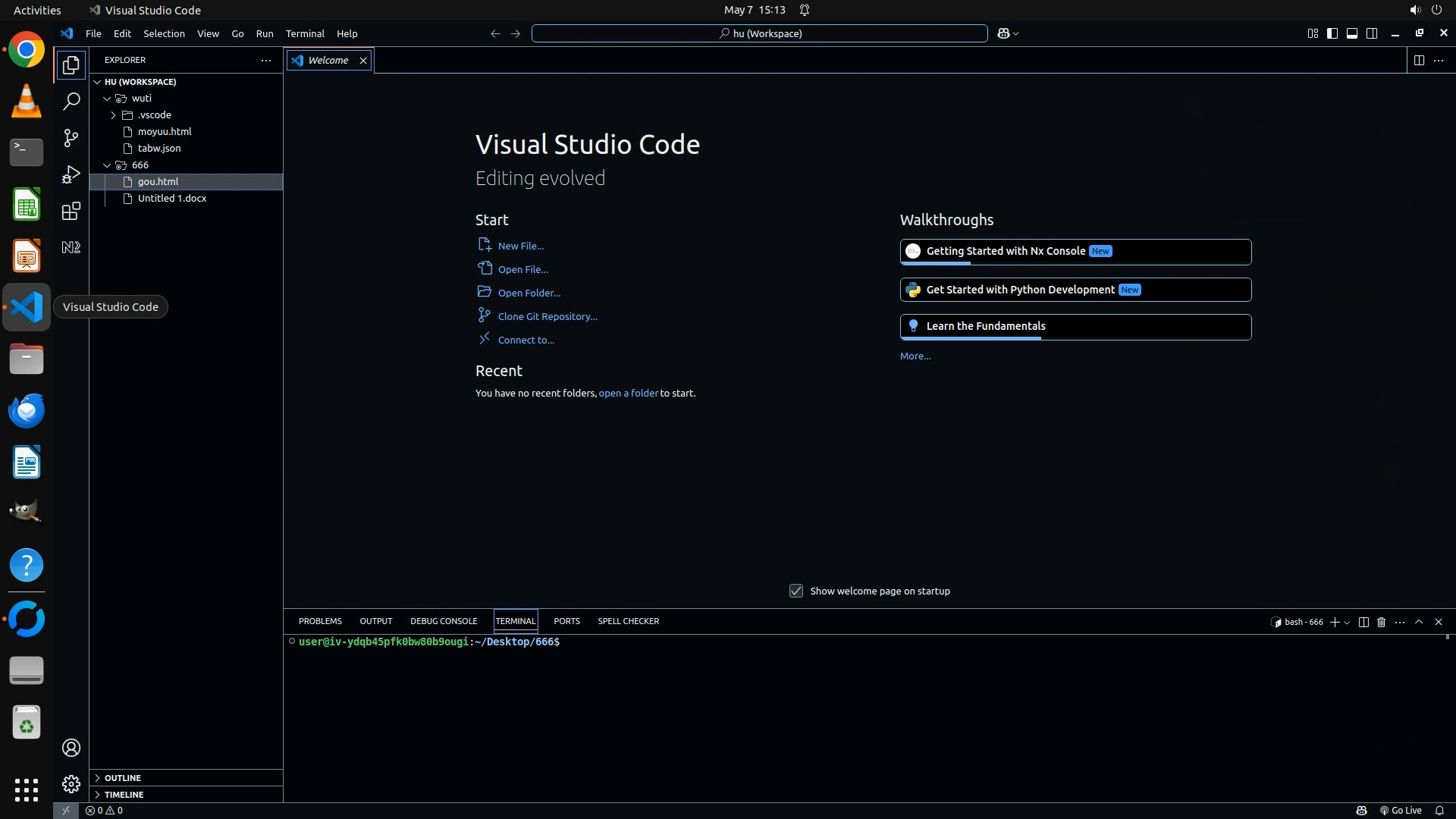This screenshot has height=819, width=1456.
Task: Collapse the wuti folder
Action: pyautogui.click(x=108, y=99)
